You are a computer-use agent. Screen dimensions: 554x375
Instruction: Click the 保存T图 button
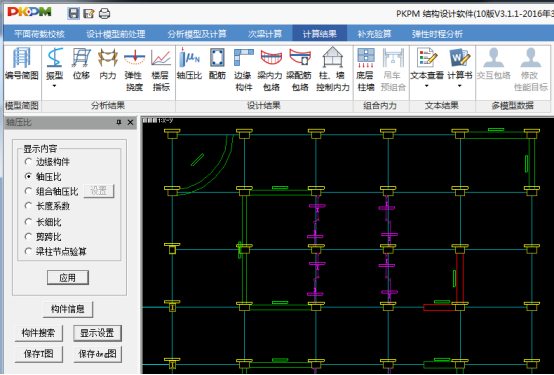point(38,354)
